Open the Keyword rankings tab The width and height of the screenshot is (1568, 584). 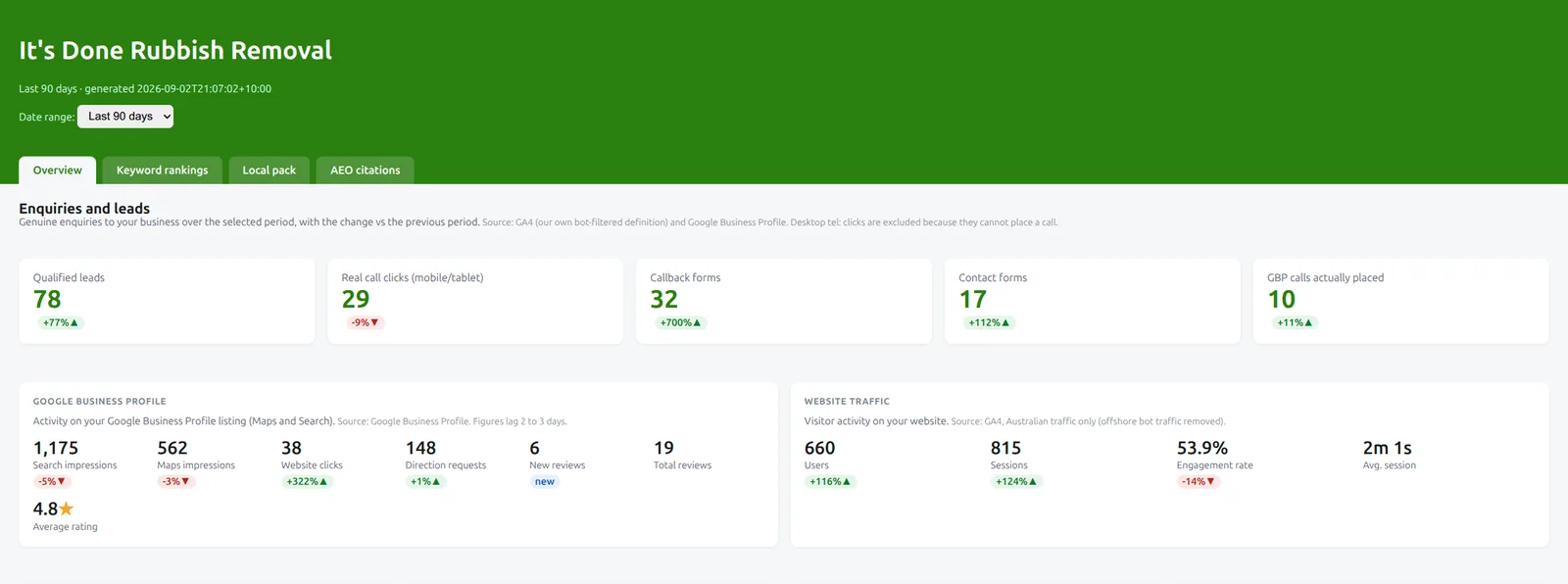pos(163,170)
